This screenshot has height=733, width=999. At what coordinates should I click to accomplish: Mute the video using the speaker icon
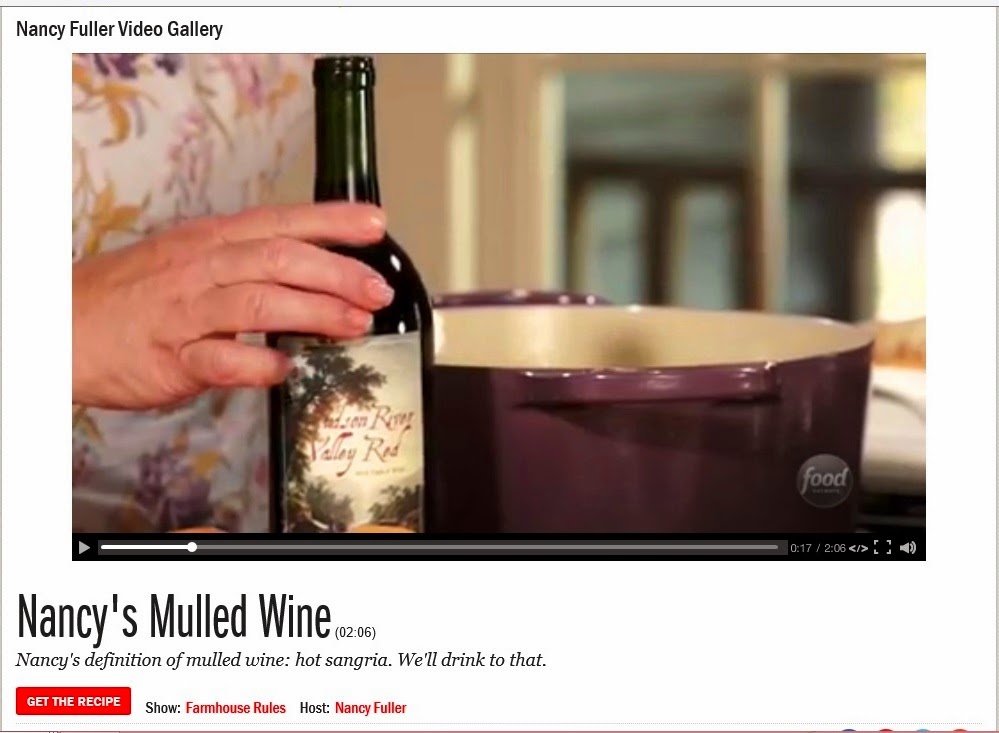tap(908, 548)
